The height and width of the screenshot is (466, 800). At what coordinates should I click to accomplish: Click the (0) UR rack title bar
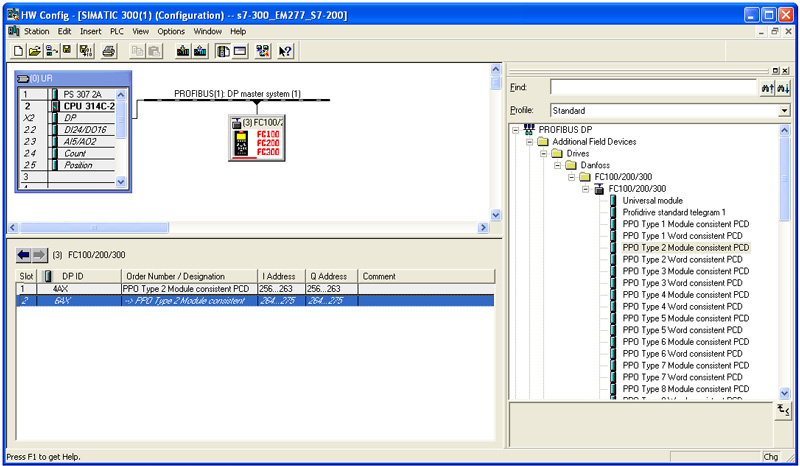(x=73, y=79)
